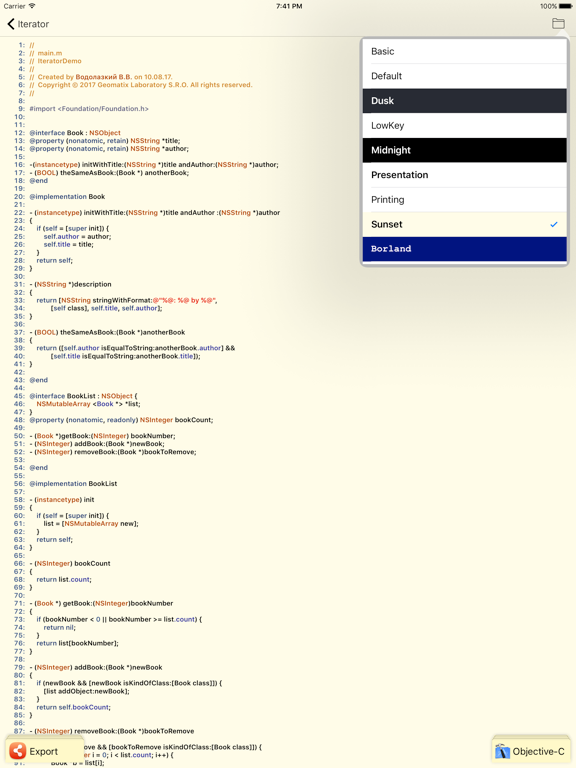The height and width of the screenshot is (768, 576).
Task: Select the Presentation theme
Action: coord(464,175)
